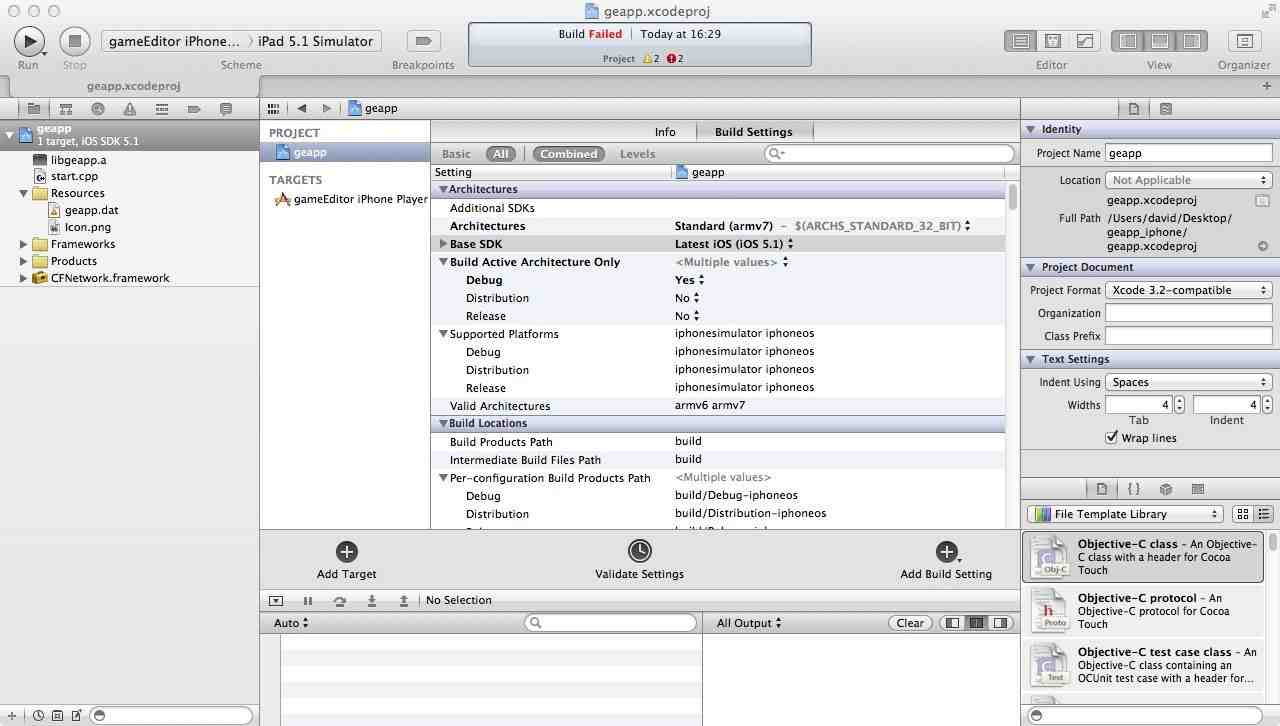Image resolution: width=1280 pixels, height=726 pixels.
Task: Collapse the Architectures section
Action: pyautogui.click(x=443, y=189)
